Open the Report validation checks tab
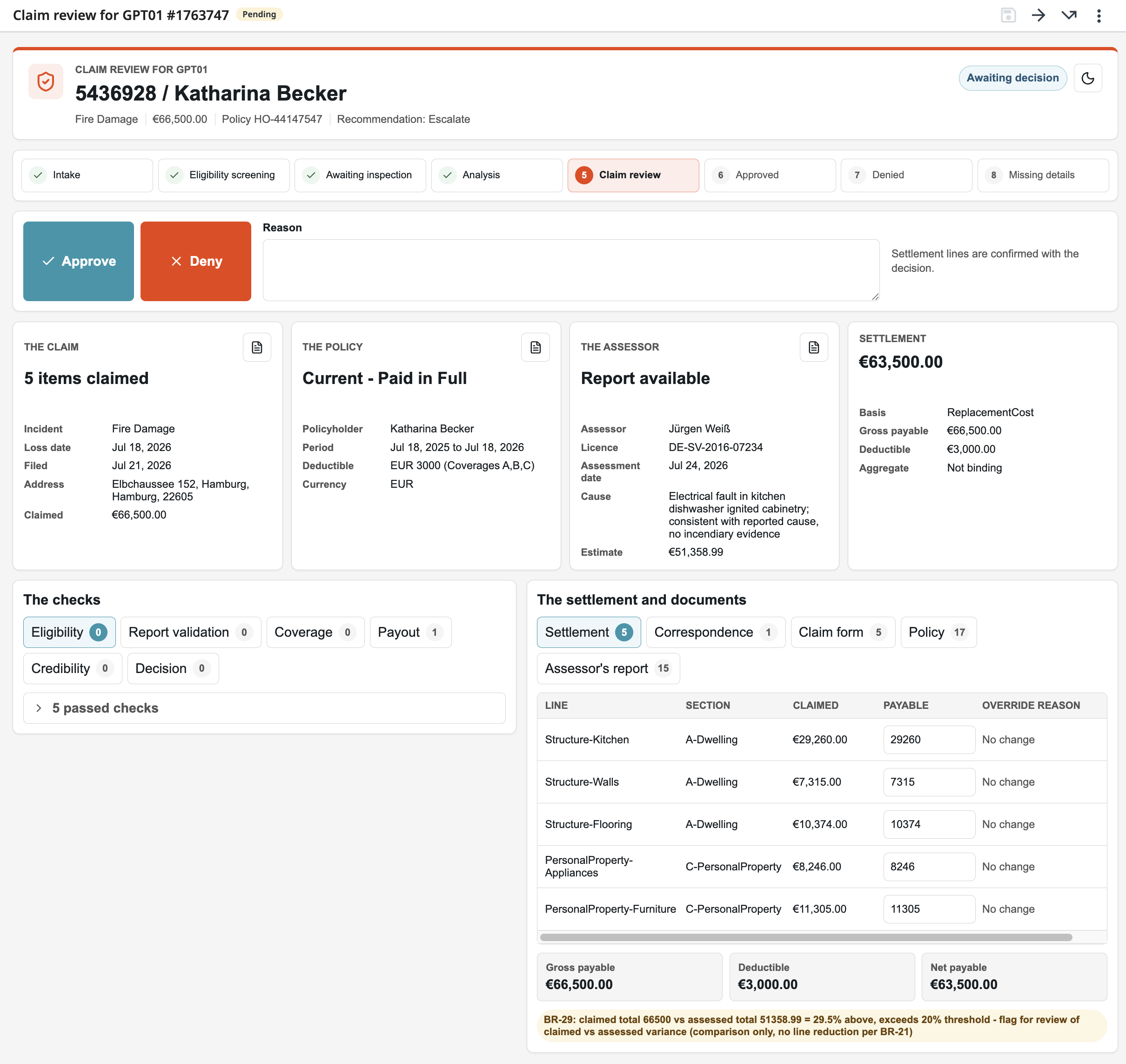Viewport: 1126px width, 1064px height. coord(190,632)
